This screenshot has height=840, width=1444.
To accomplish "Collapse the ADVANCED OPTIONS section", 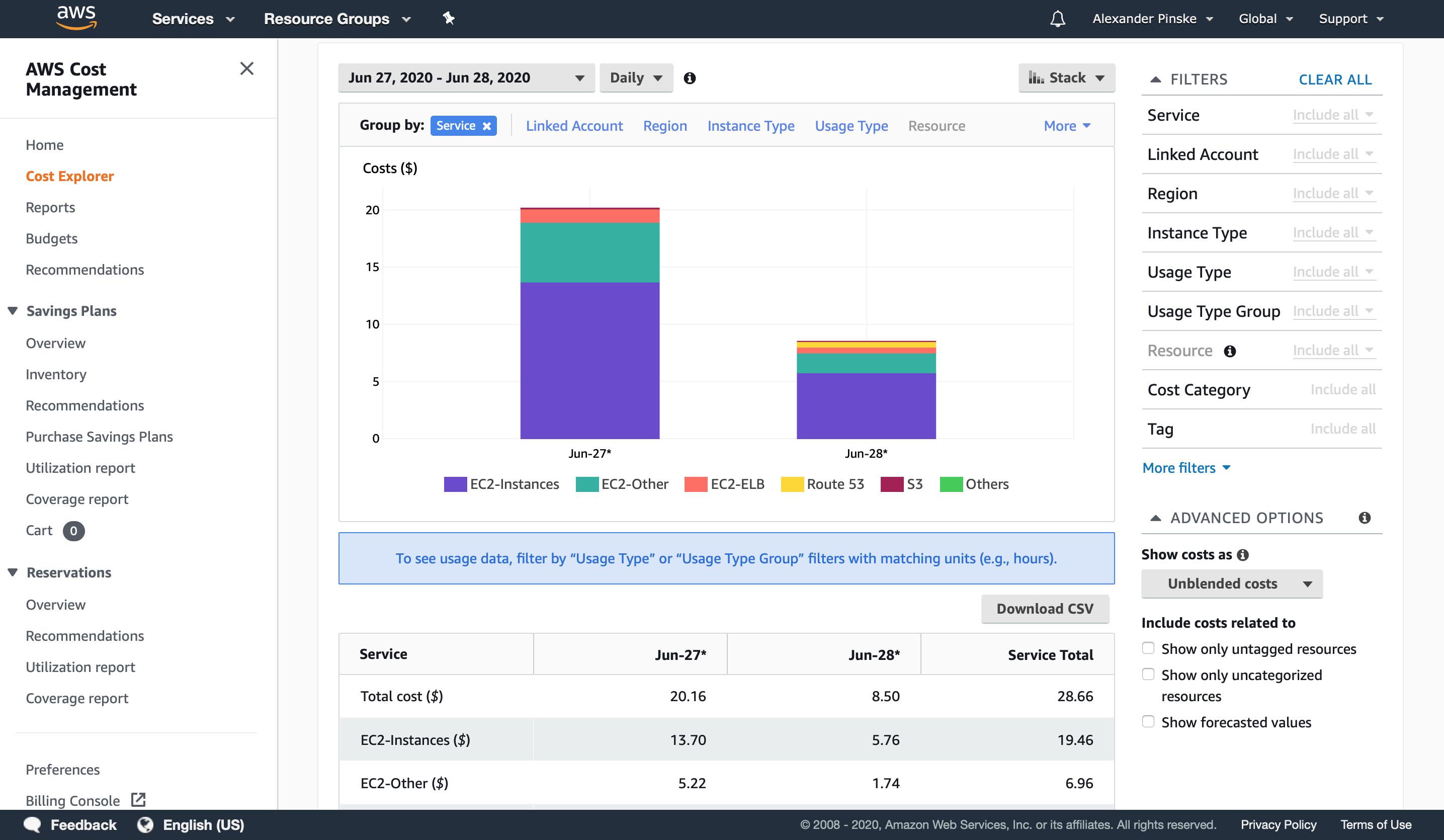I will click(1237, 518).
